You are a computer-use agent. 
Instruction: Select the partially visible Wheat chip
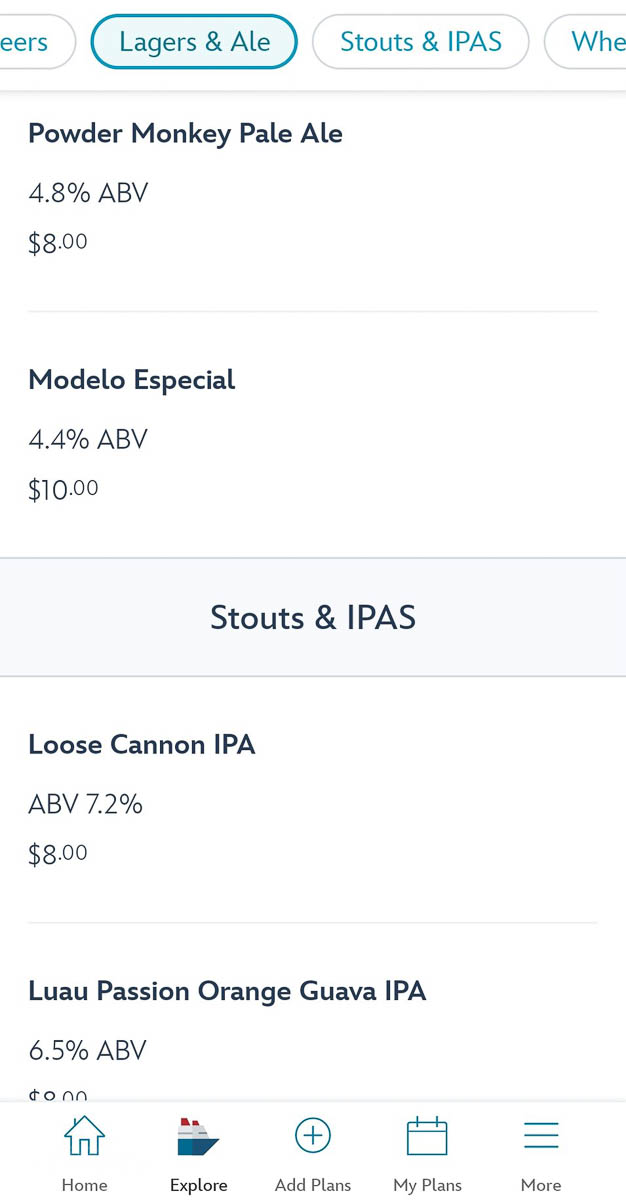pyautogui.click(x=586, y=42)
